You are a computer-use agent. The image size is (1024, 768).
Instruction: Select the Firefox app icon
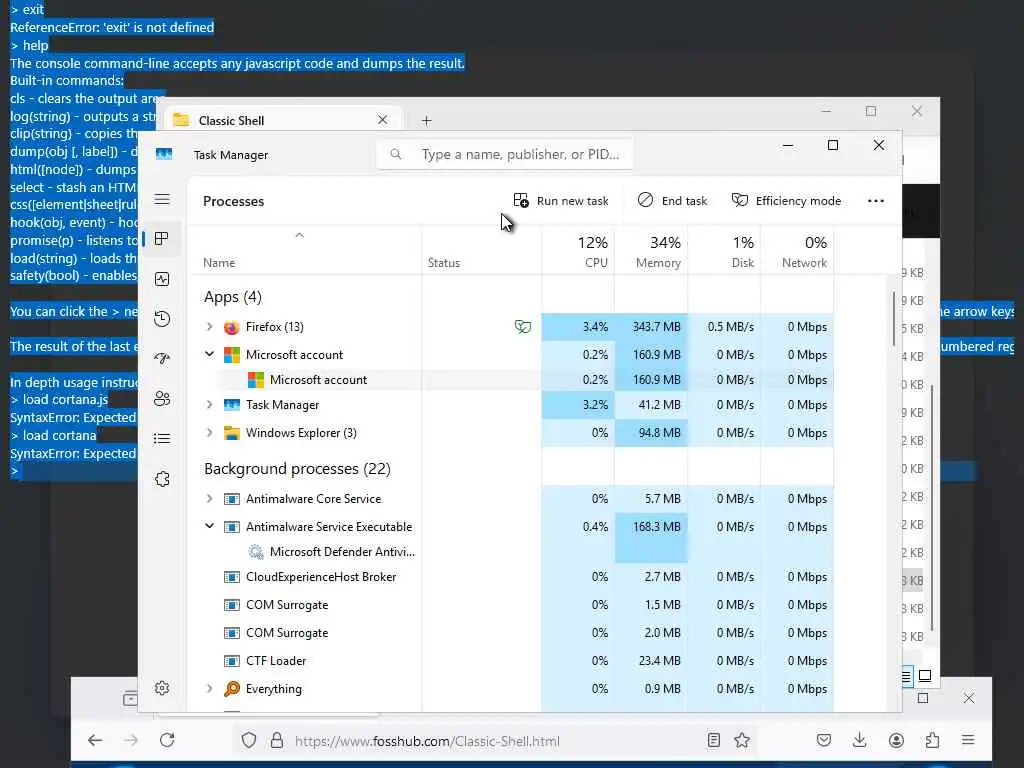point(231,327)
